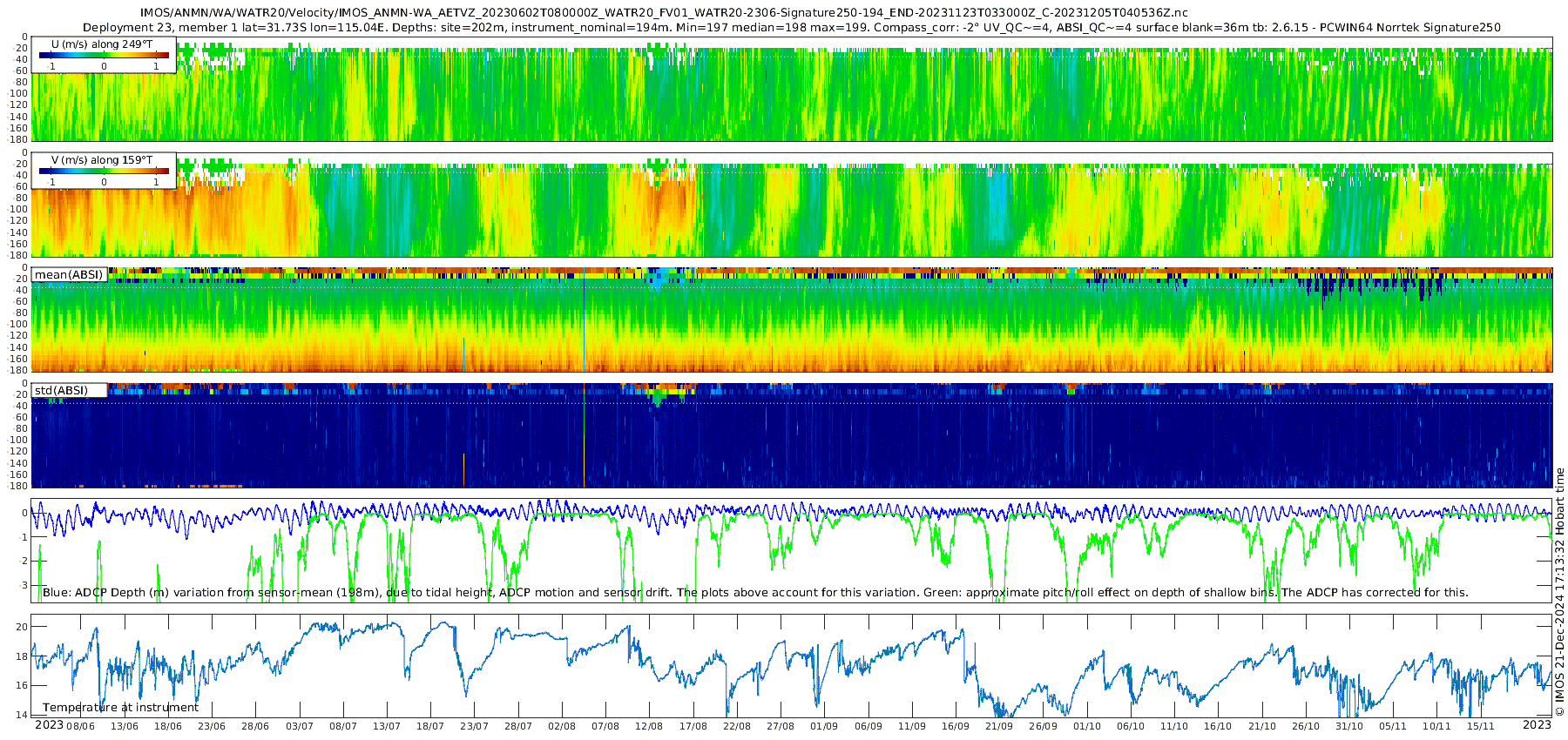
Task: Select the 15/11 date tick label
Action: pyautogui.click(x=1480, y=726)
